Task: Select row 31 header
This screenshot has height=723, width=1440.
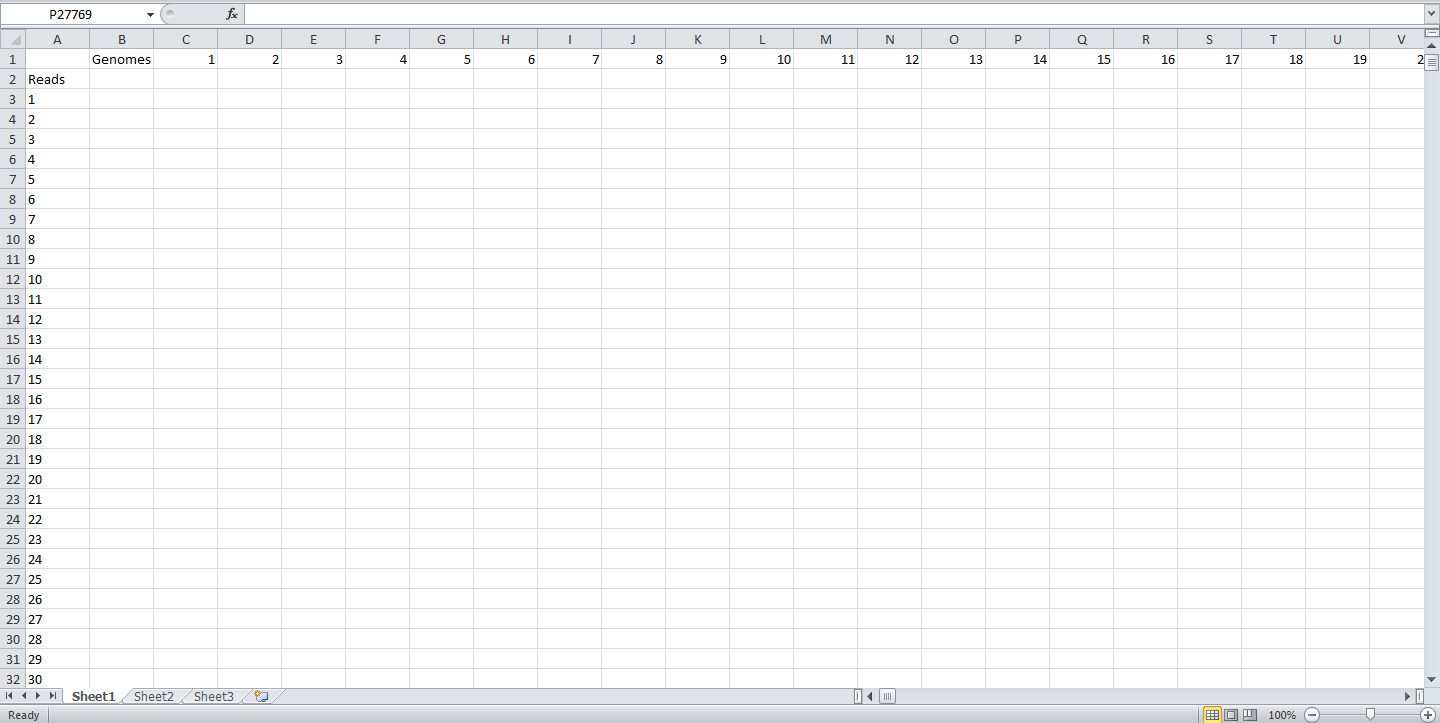Action: coord(12,659)
